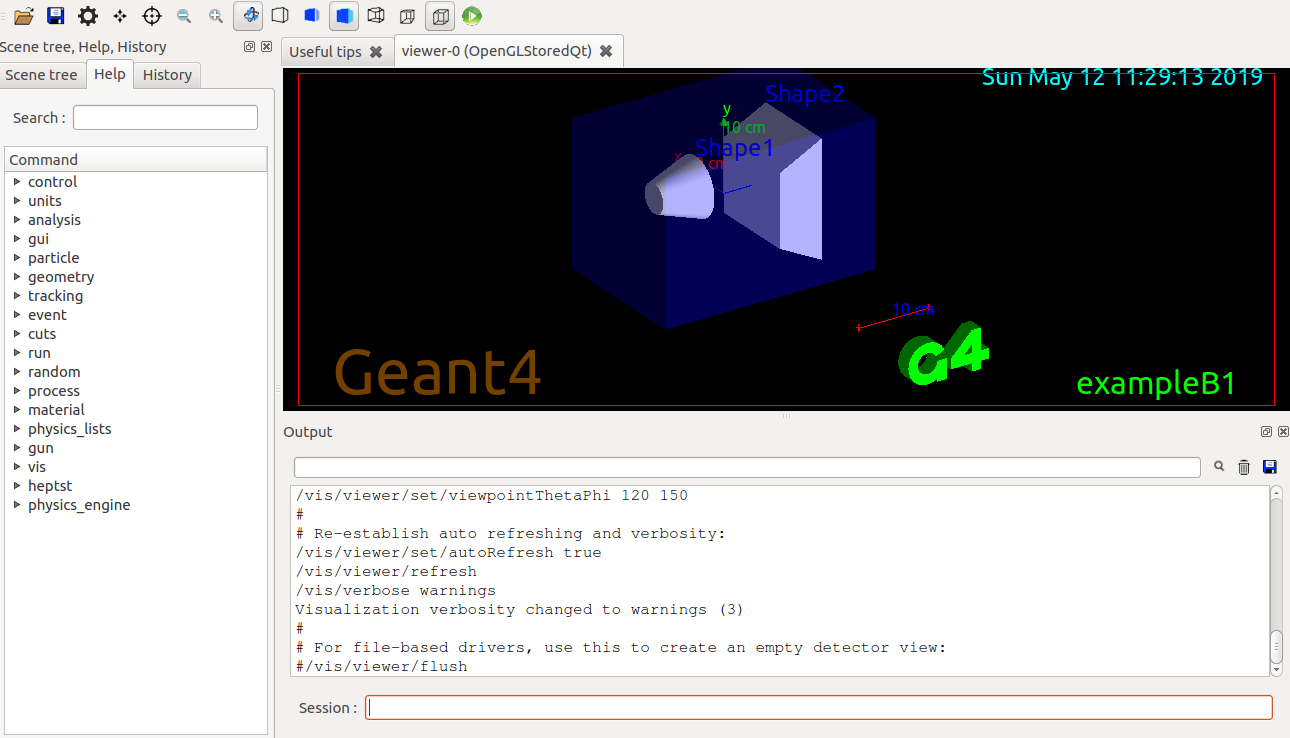Expand the vis command tree
The image size is (1290, 738).
tap(36, 466)
